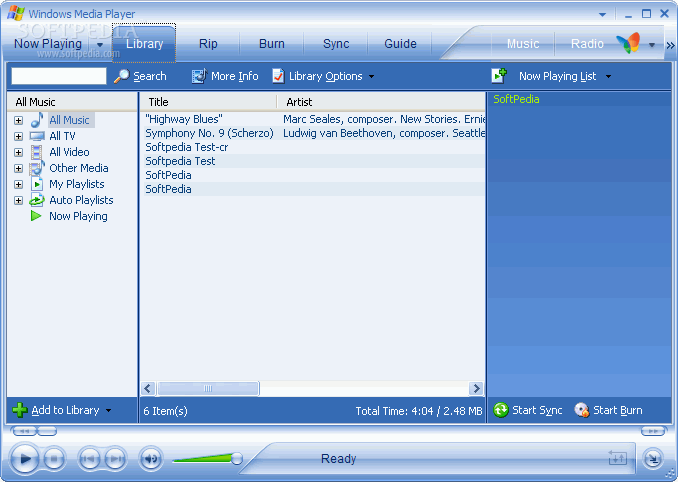Click the horizontal scrollbar right arrow
Image resolution: width=678 pixels, height=482 pixels.
(x=476, y=388)
